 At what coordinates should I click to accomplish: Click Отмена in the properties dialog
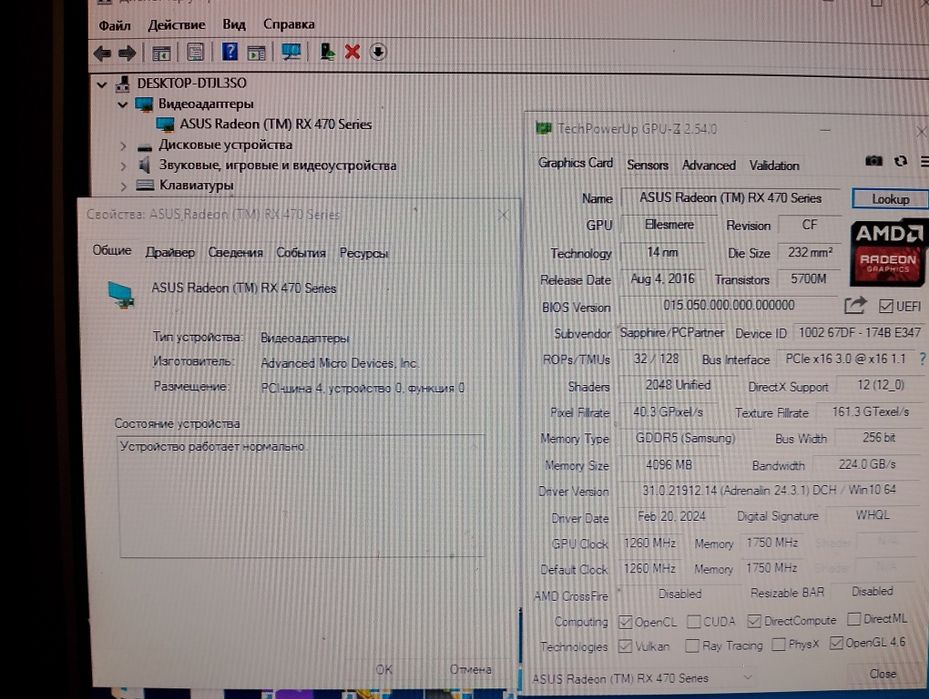click(470, 669)
